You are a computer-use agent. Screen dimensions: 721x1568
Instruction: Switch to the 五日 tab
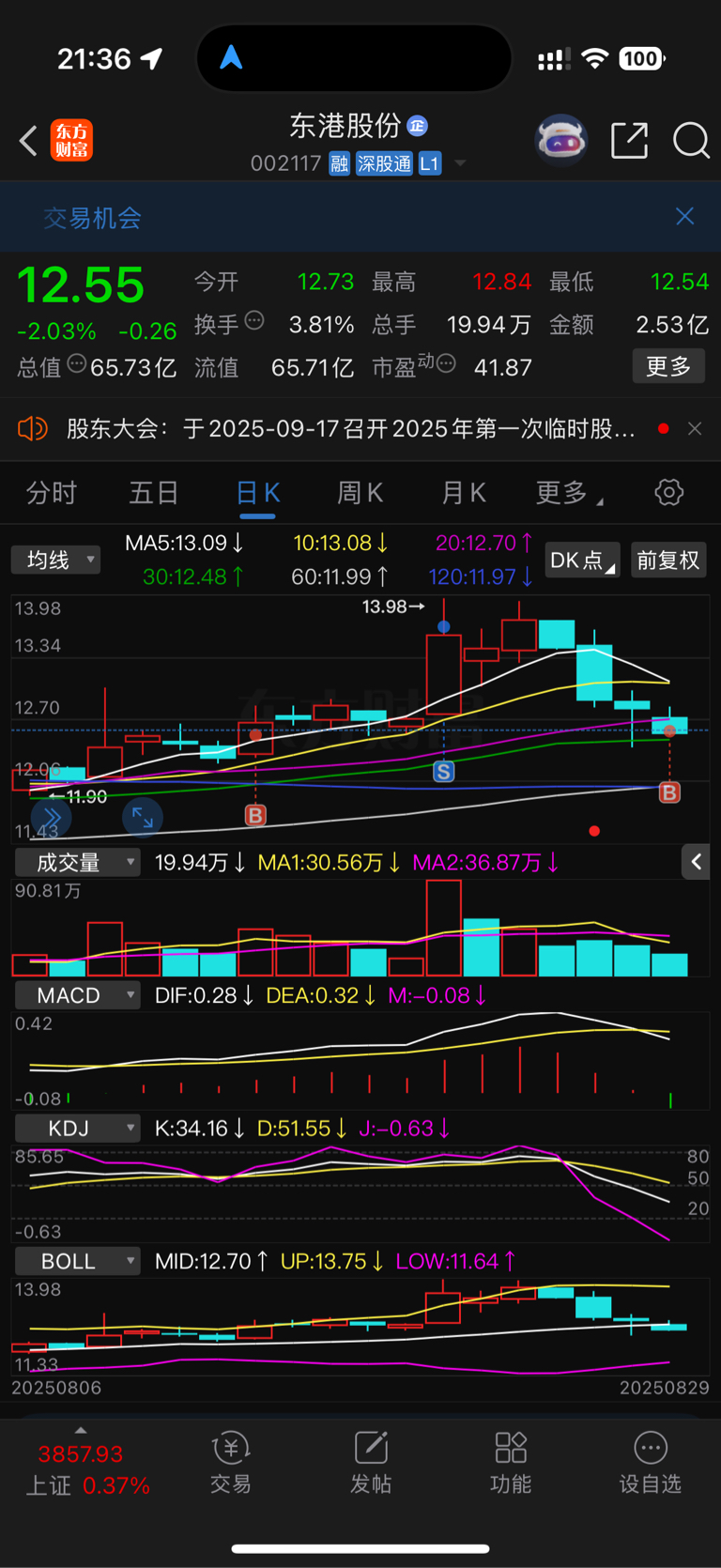154,493
